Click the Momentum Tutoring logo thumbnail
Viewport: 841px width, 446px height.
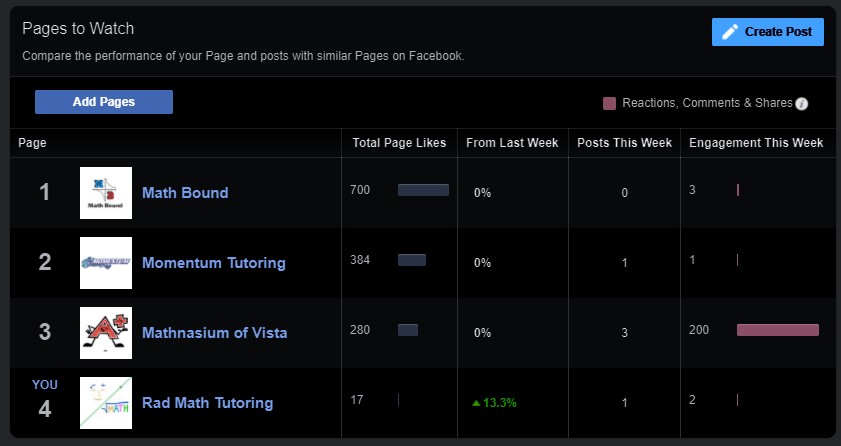pyautogui.click(x=106, y=263)
